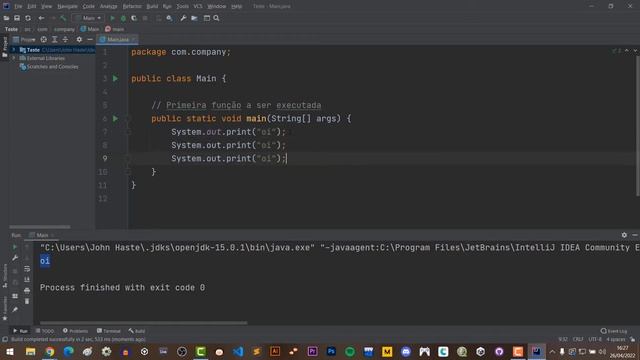Open Google Chrome from taskbar
Image resolution: width=640 pixels, height=360 pixels.
pos(49,351)
